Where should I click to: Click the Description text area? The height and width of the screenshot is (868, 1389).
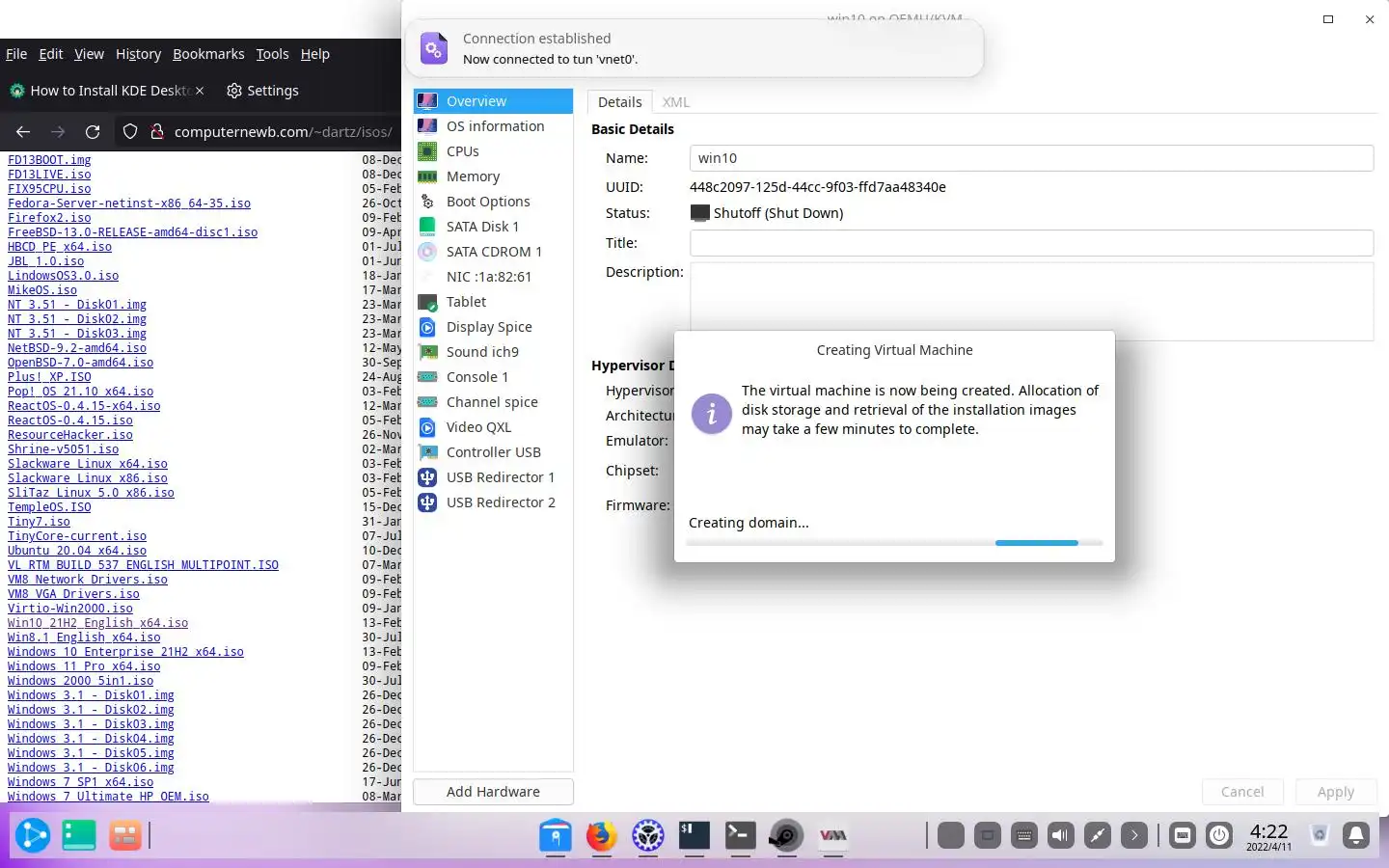[x=1031, y=301]
